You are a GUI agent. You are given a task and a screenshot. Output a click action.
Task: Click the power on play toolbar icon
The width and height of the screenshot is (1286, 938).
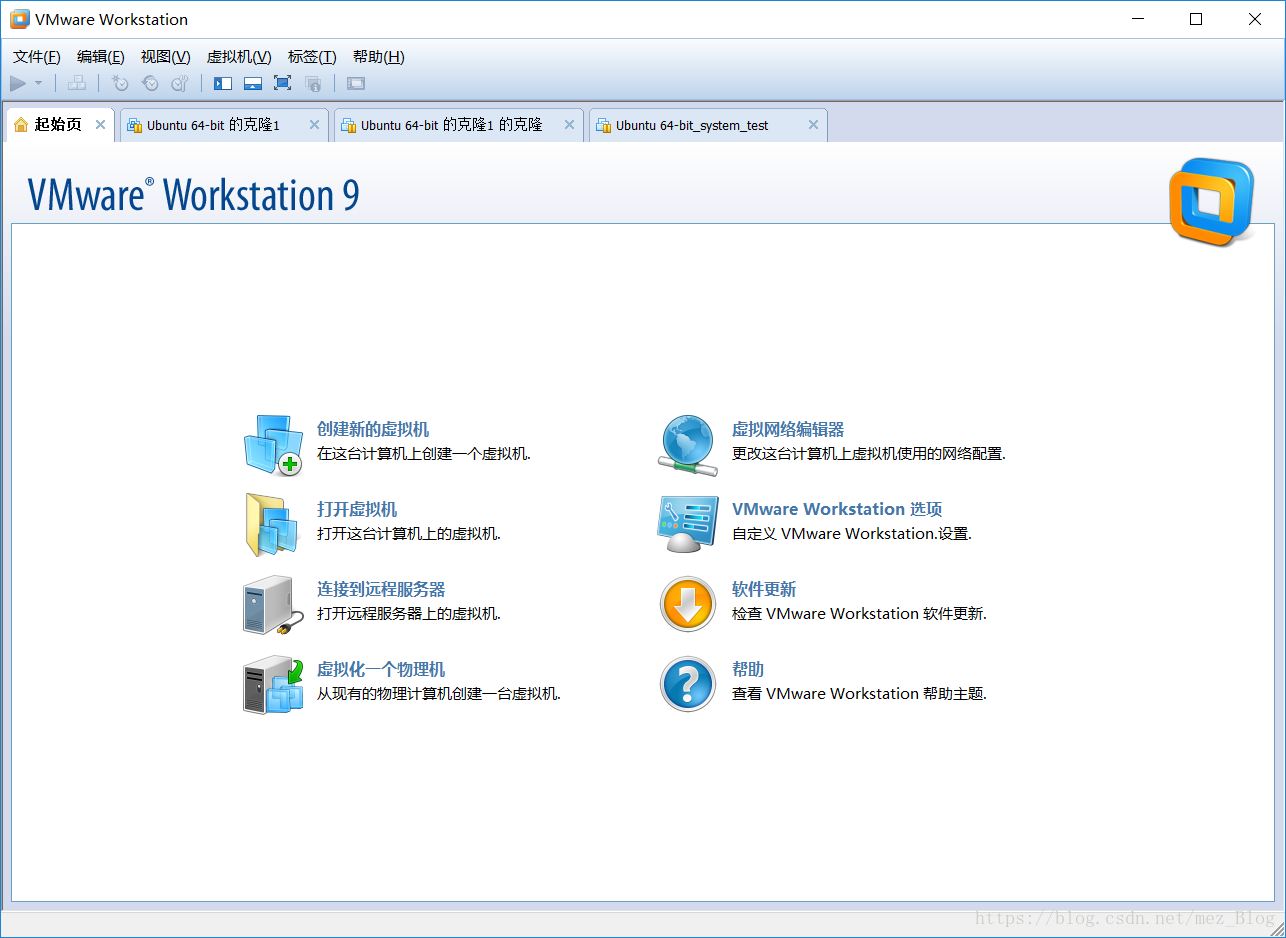tap(18, 84)
